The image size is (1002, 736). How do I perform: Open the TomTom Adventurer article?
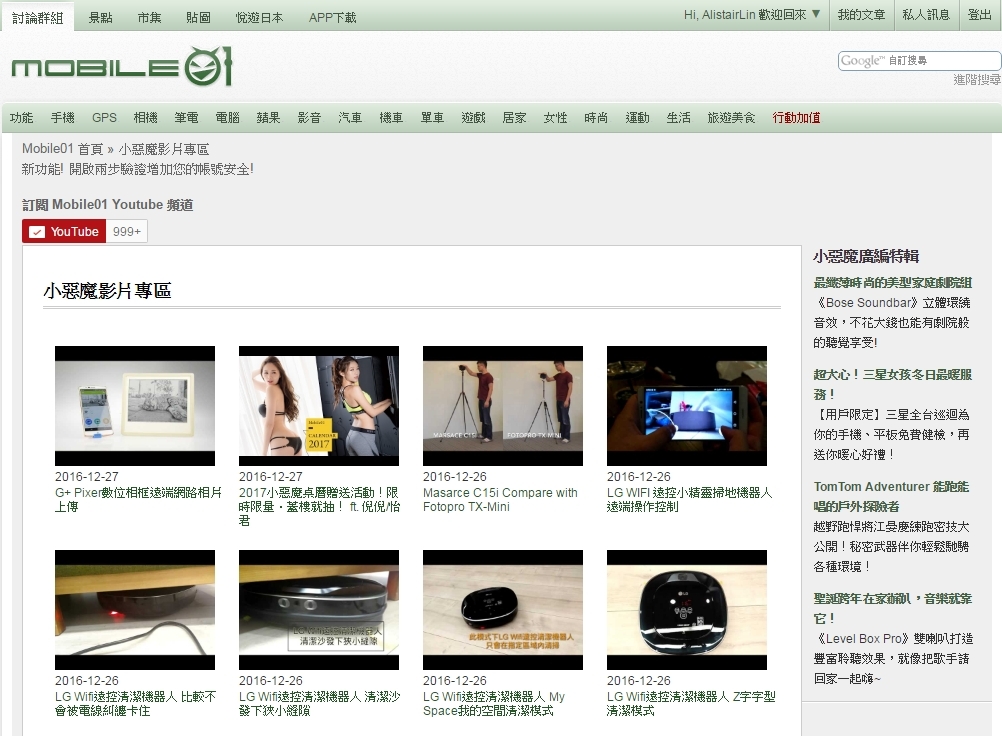click(x=891, y=496)
